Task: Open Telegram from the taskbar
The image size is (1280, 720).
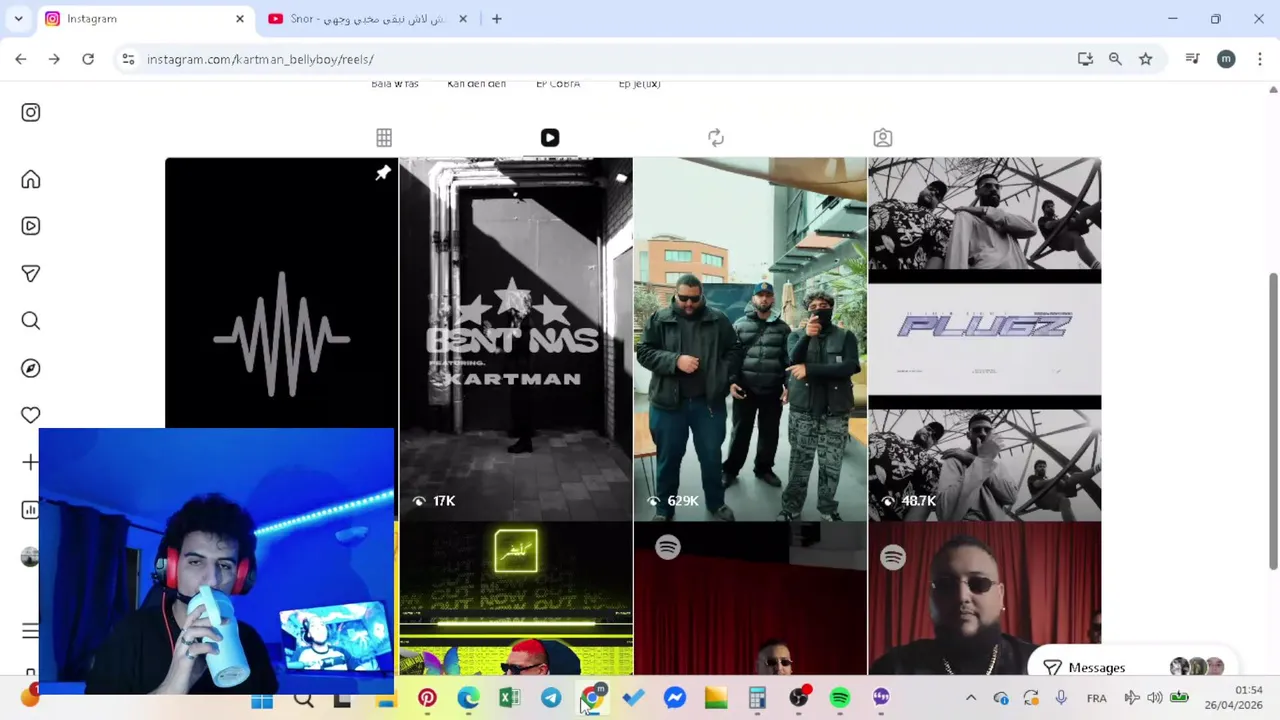Action: pyautogui.click(x=551, y=698)
